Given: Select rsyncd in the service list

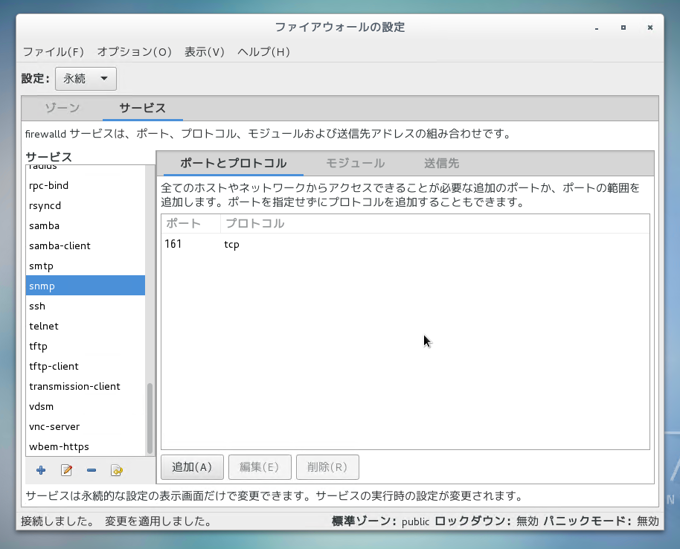Looking at the screenshot, I should coord(85,206).
